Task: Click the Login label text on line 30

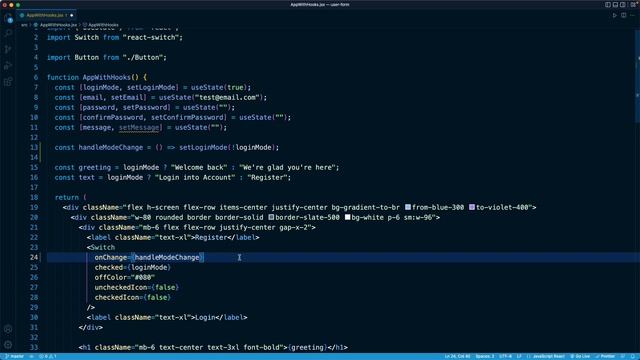Action: pos(205,317)
